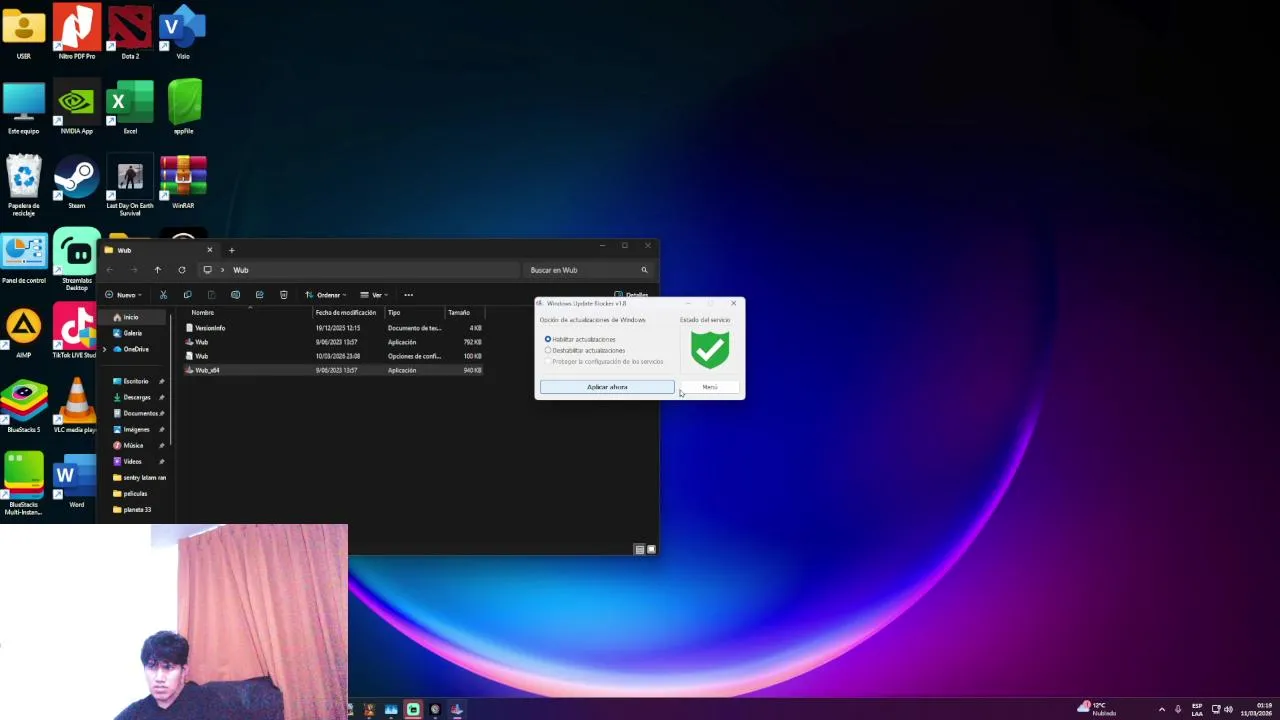Switch to details view button
This screenshot has height=720, width=1280.
pyautogui.click(x=640, y=549)
